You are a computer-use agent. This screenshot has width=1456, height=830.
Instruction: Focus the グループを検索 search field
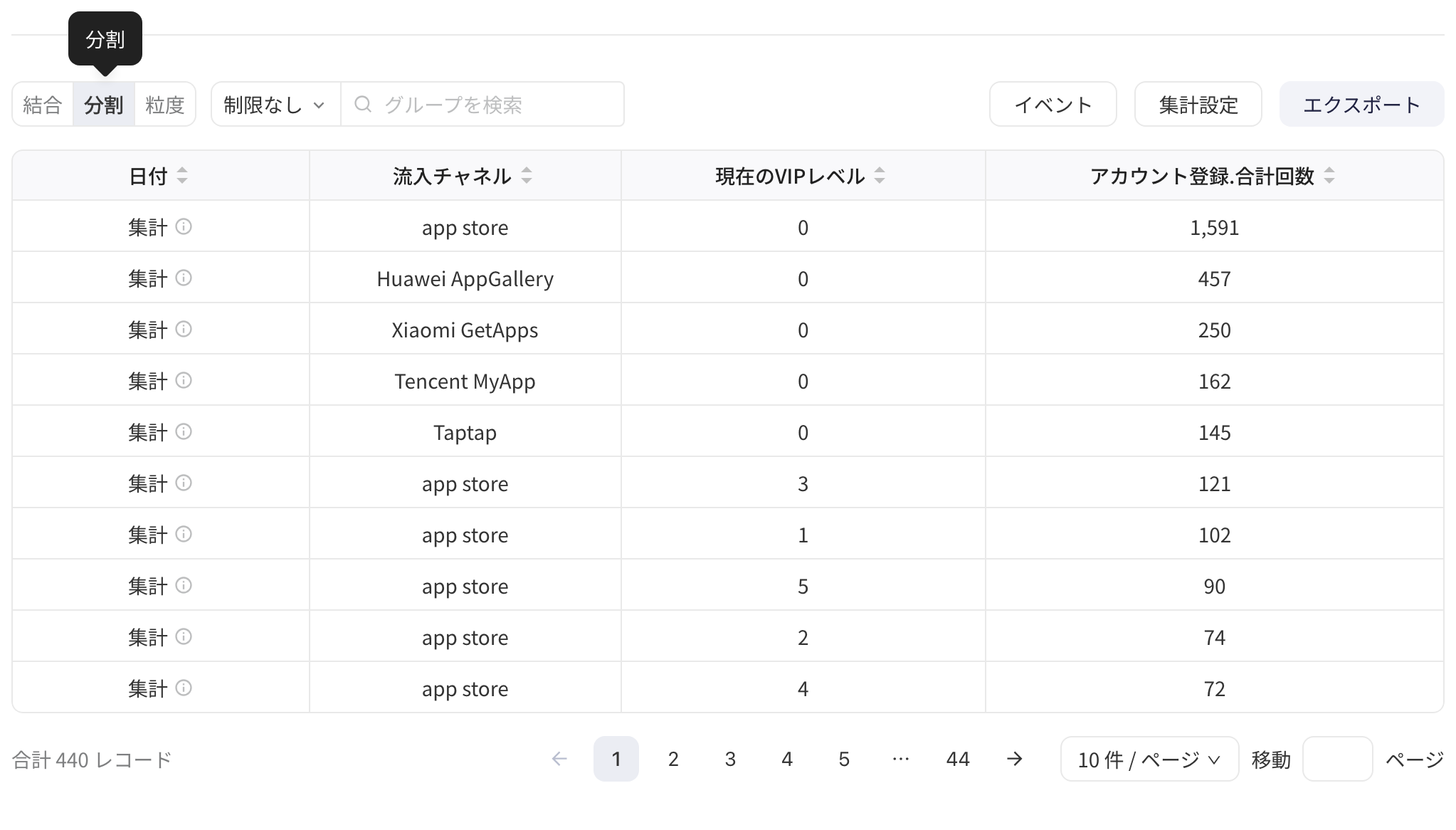coord(482,105)
